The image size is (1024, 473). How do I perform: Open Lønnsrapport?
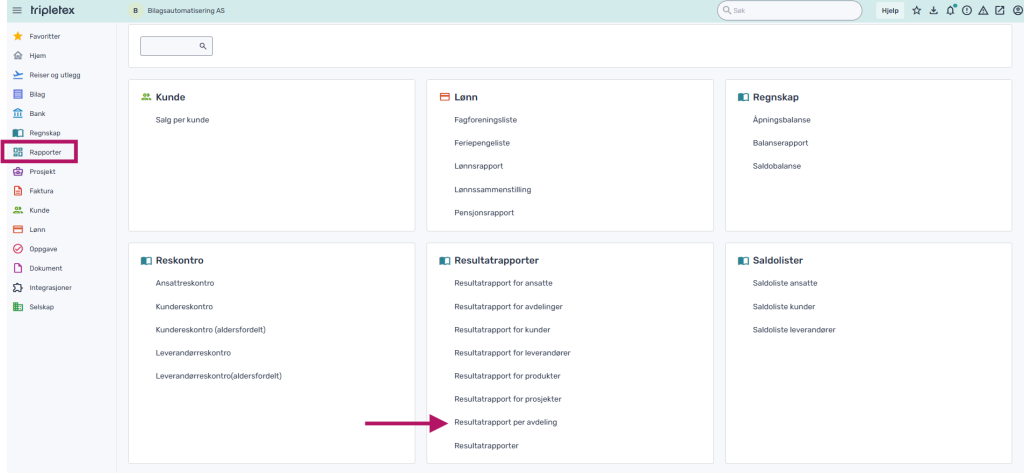coord(479,167)
